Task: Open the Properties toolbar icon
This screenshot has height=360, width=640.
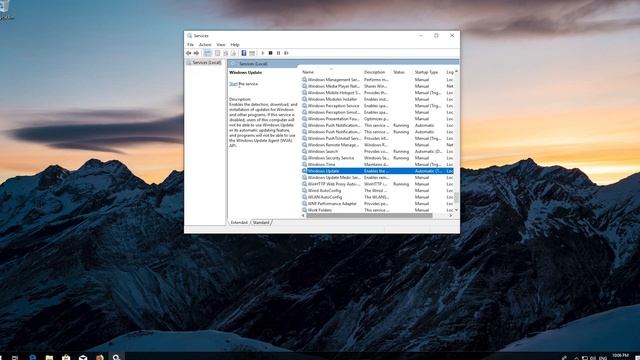Action: click(x=218, y=53)
